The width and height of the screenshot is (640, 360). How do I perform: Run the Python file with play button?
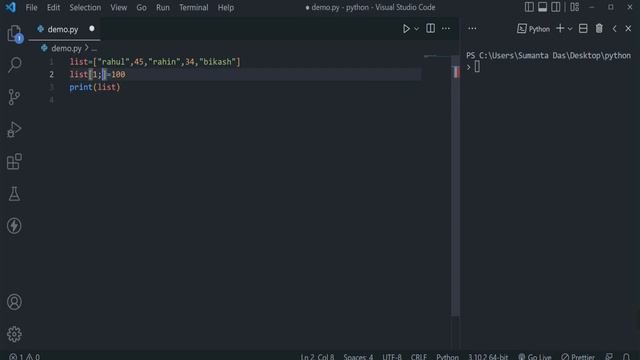[x=406, y=29]
